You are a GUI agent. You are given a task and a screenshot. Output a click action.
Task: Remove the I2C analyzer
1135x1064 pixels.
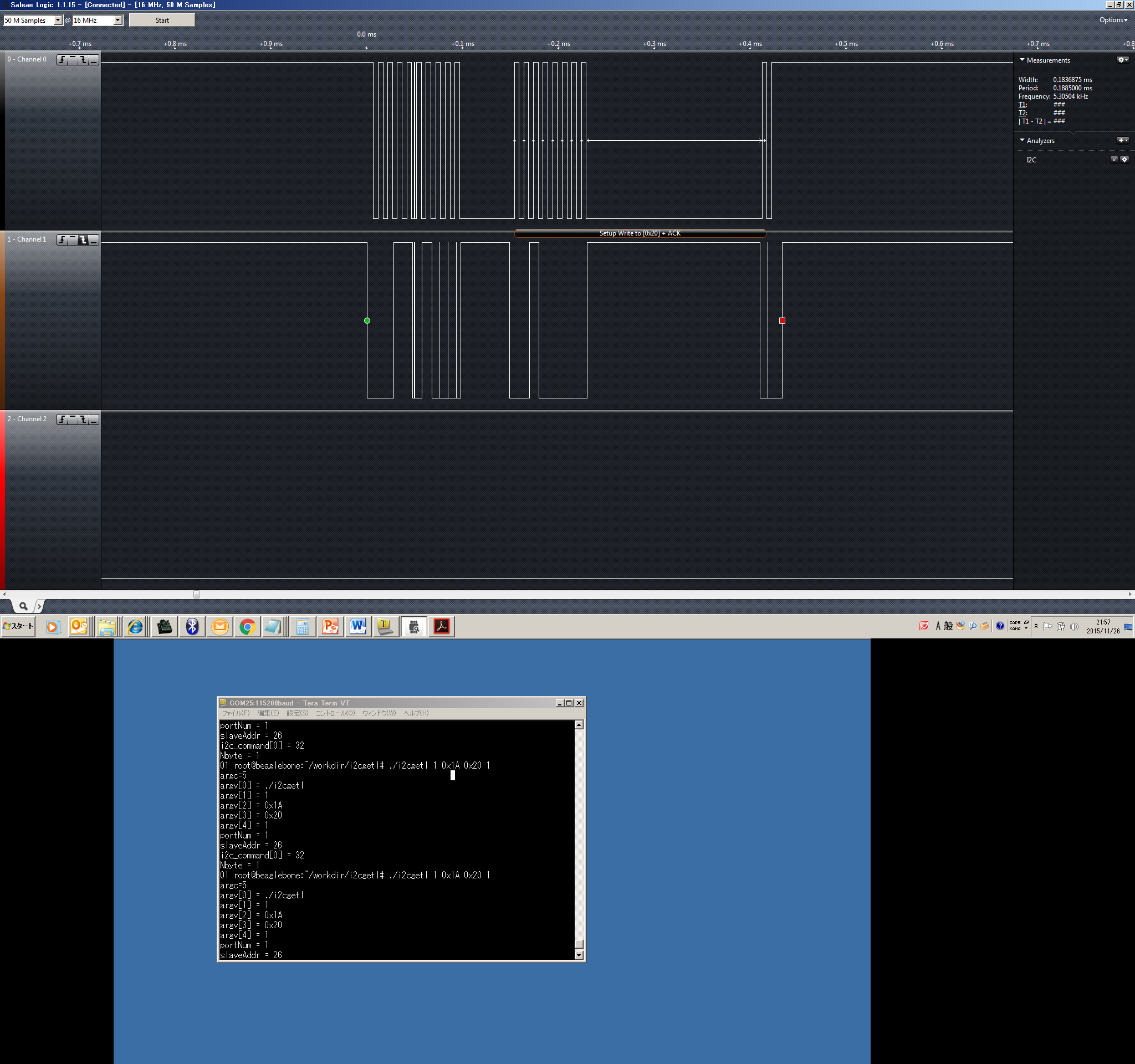[1113, 160]
